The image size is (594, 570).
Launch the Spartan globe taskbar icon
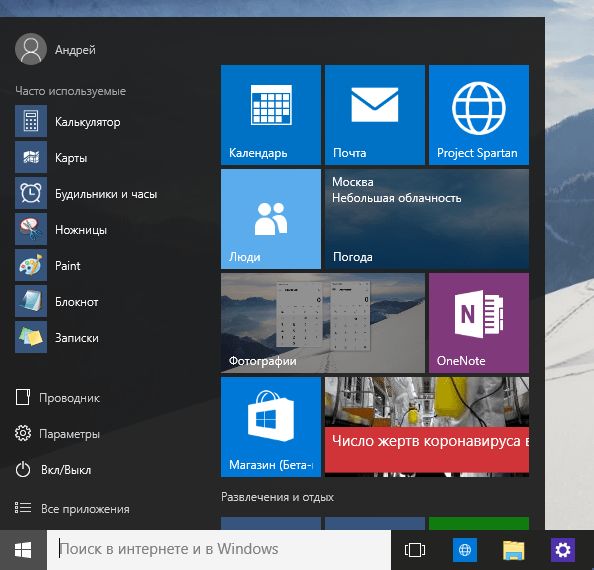(464, 550)
